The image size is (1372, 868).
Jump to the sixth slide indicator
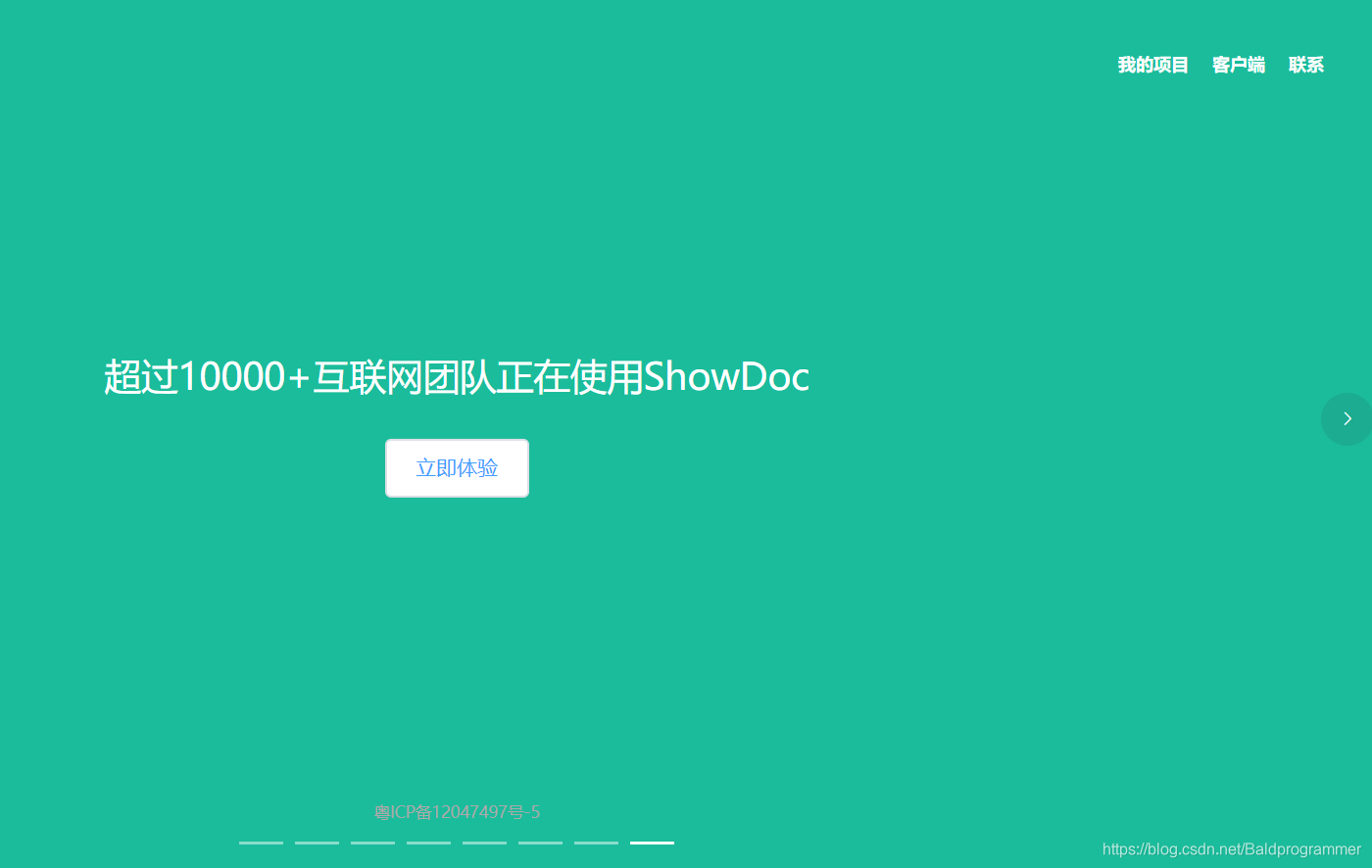pyautogui.click(x=540, y=843)
